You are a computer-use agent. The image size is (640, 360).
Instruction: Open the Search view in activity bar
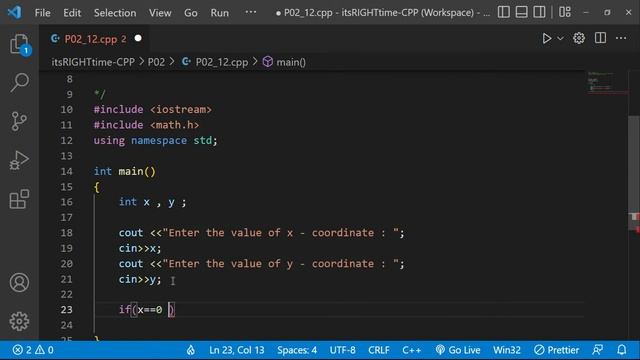coord(19,82)
